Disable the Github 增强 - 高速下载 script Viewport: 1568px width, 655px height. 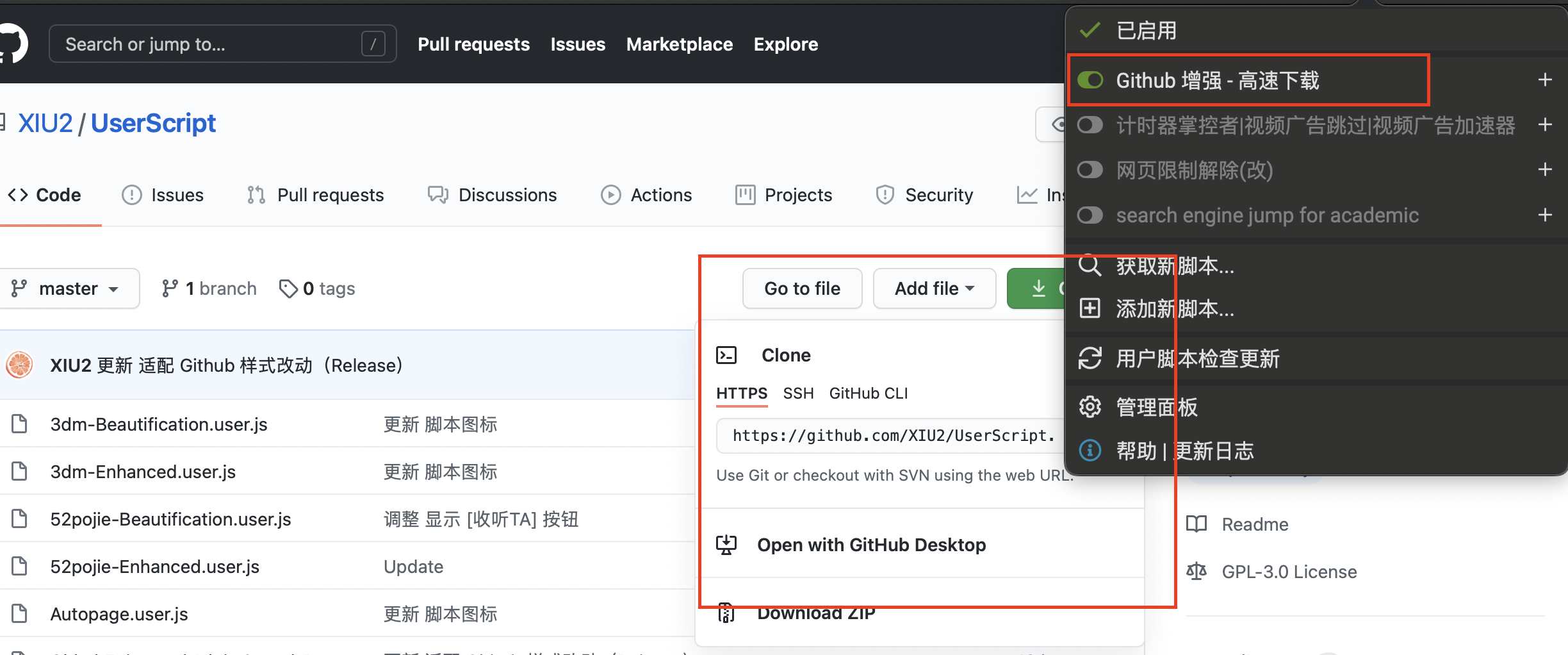[1090, 79]
